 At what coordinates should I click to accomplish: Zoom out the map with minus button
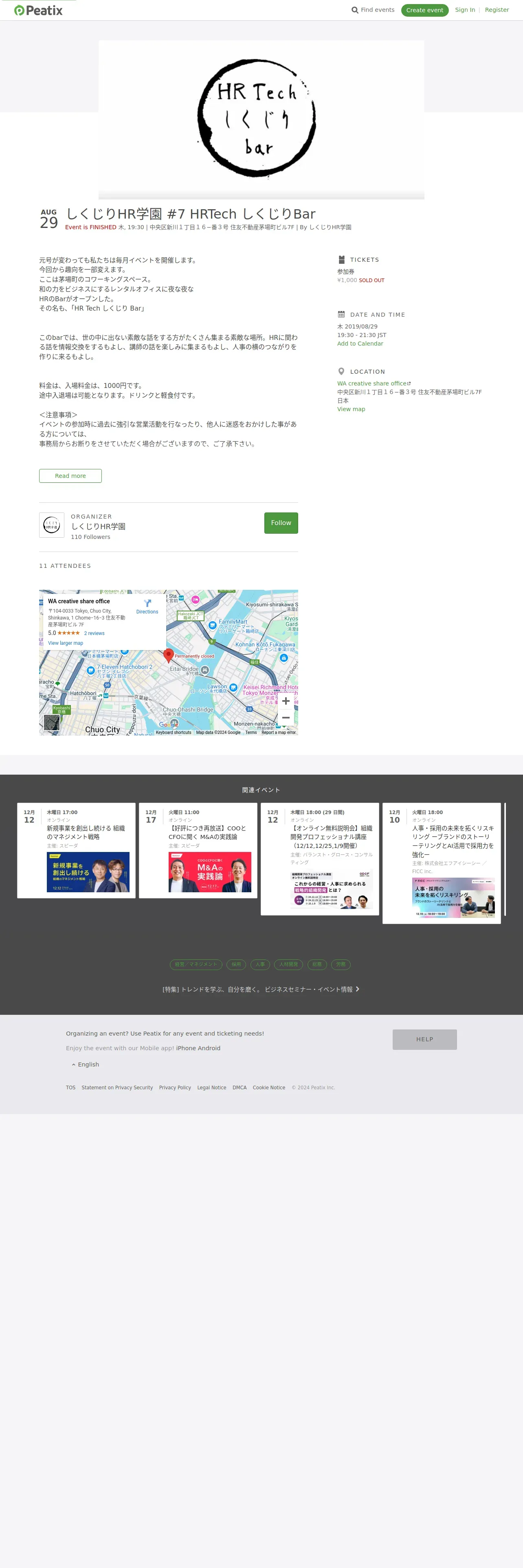tap(286, 718)
